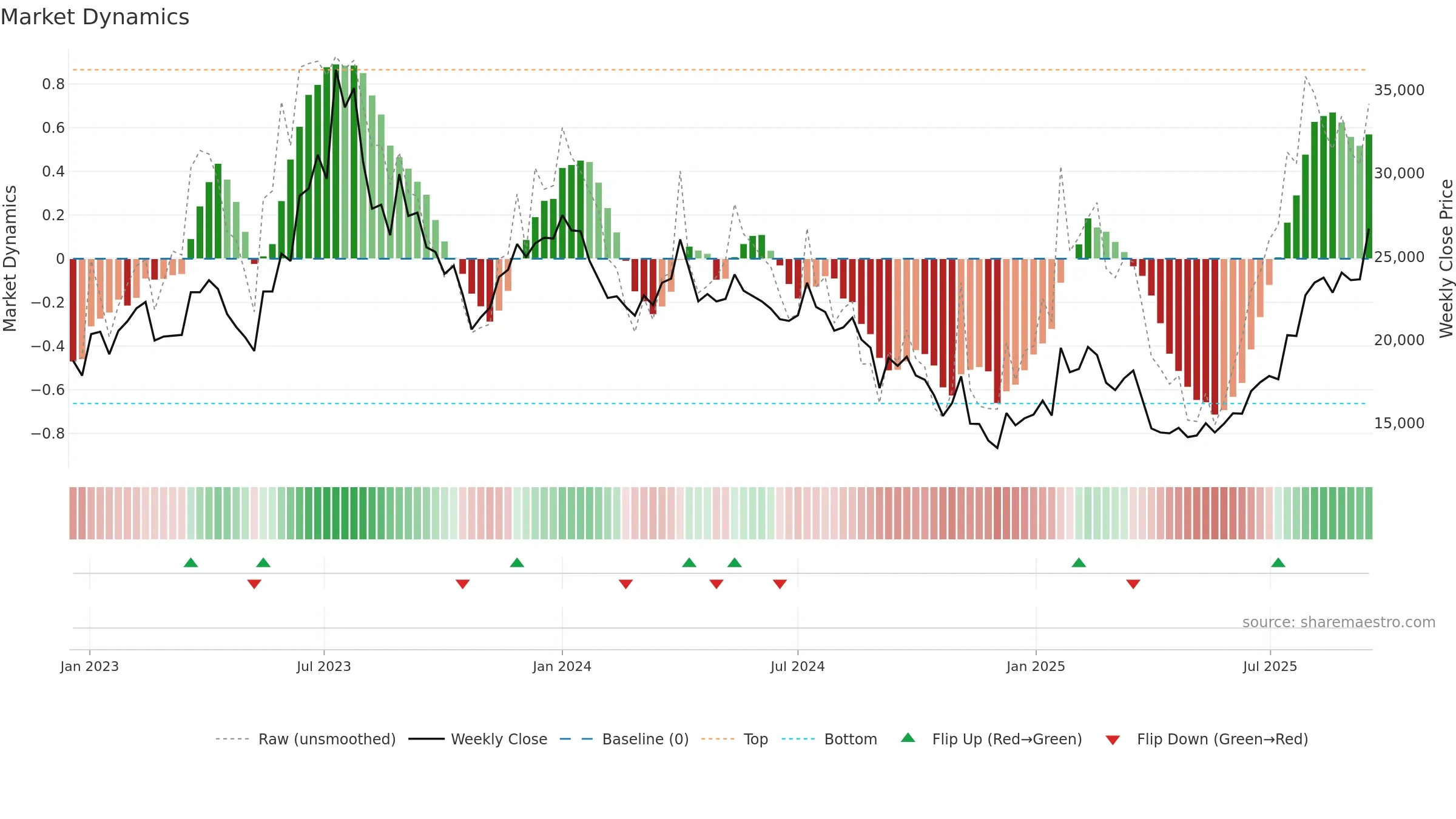Click the green flip-up marker just before Jan 2024
Screen dimensions: 1456x819
[x=517, y=562]
